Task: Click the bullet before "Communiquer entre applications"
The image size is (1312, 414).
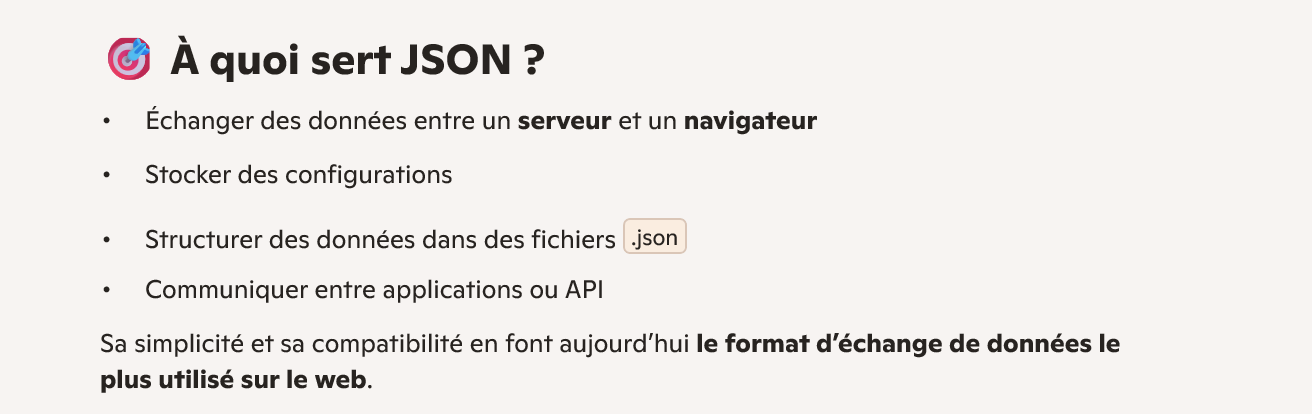Action: 107,291
